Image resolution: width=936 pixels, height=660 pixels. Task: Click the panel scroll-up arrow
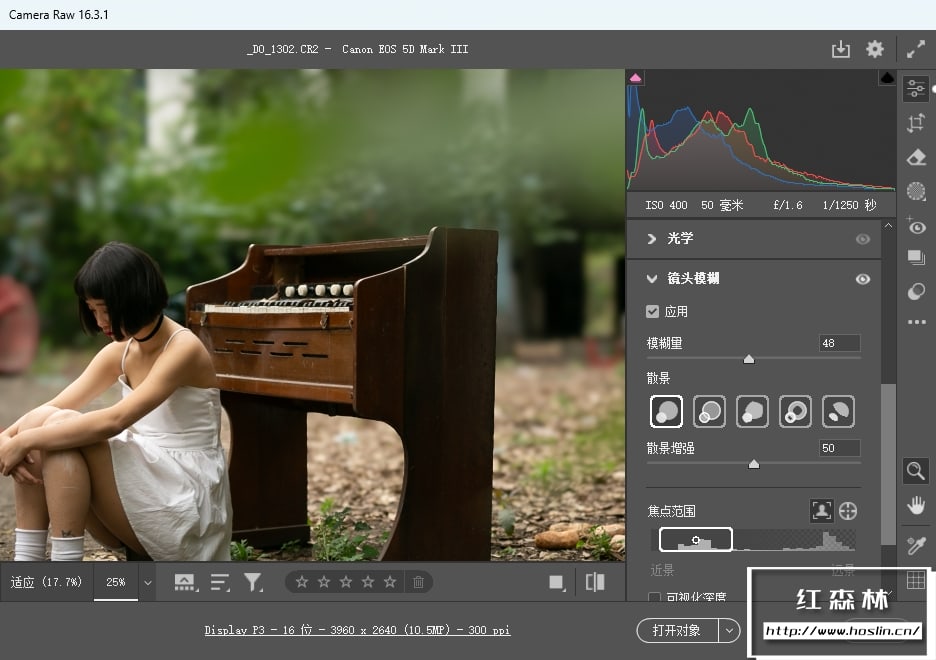[x=888, y=226]
